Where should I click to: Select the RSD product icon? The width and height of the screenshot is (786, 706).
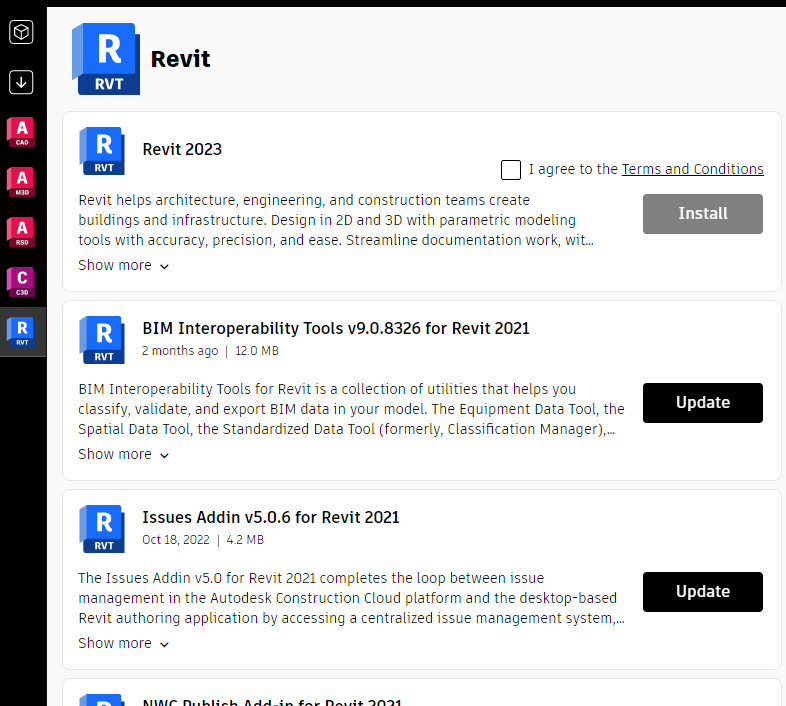(x=21, y=232)
